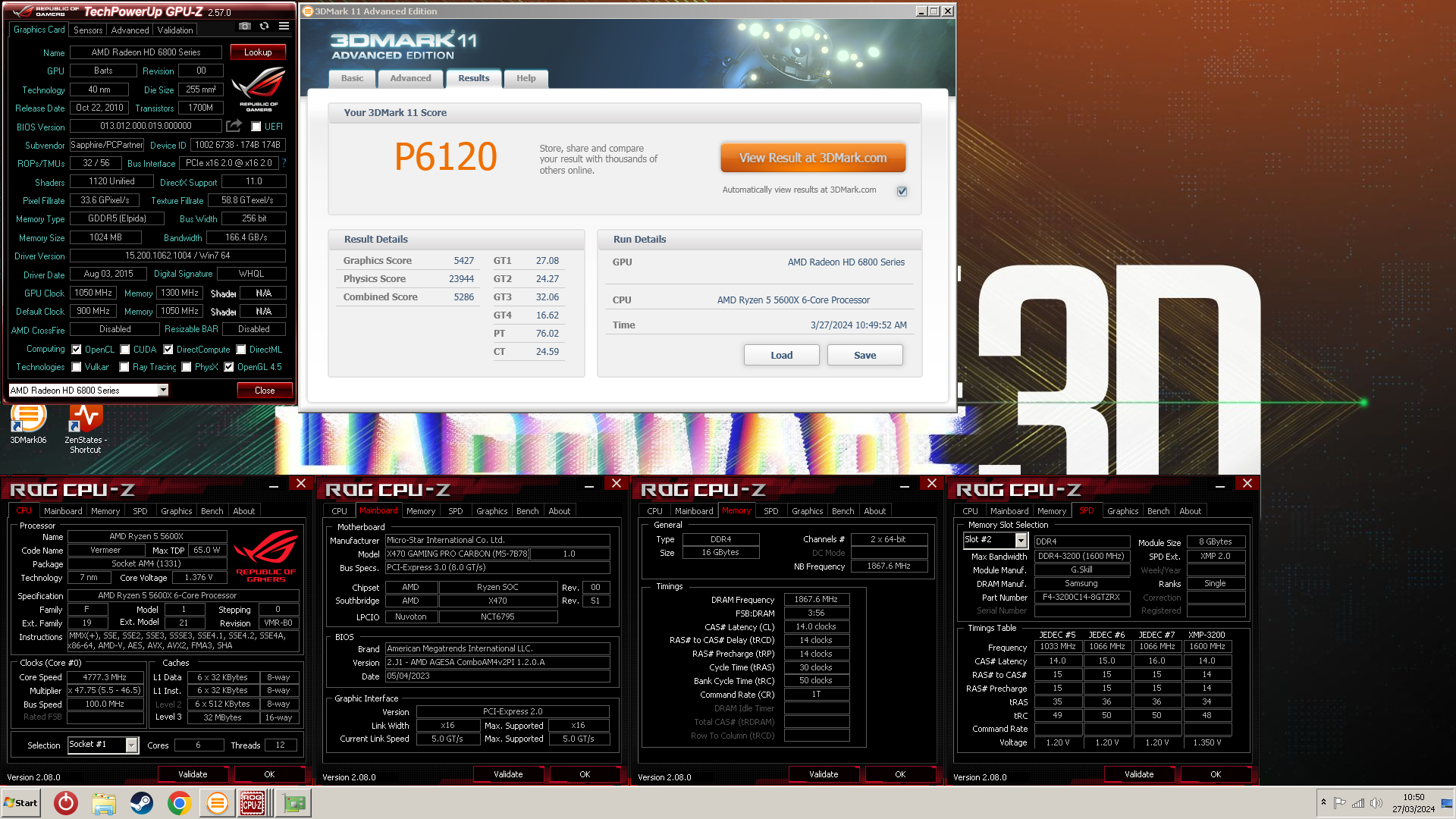This screenshot has width=1456, height=819.
Task: Open SPD tab in CPU-Z Memory window
Action: point(770,511)
